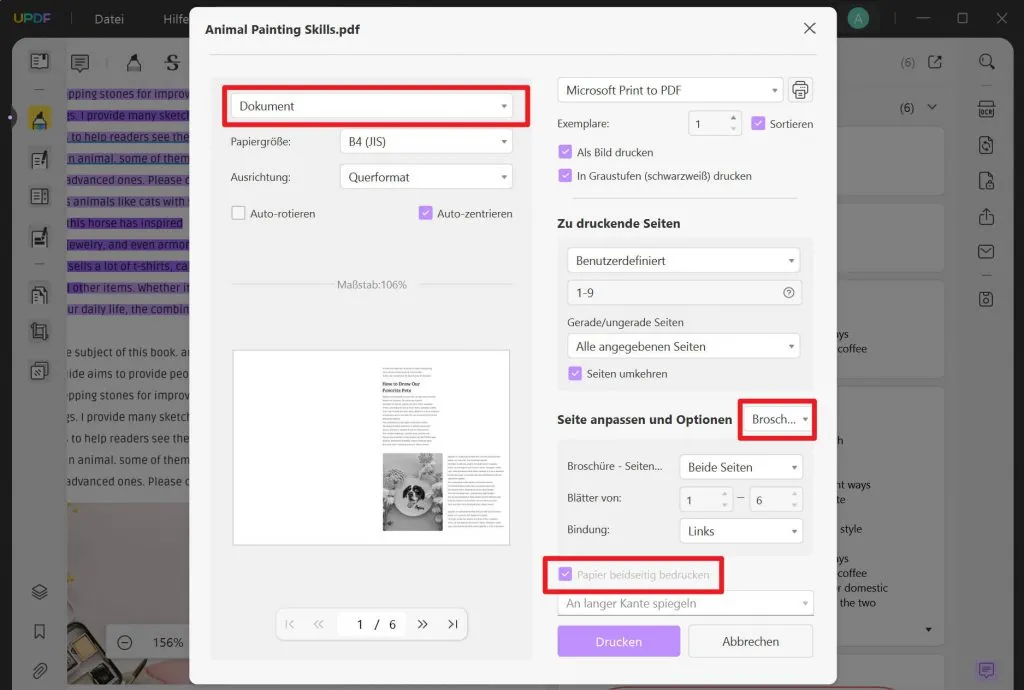The width and height of the screenshot is (1024, 690).
Task: Click the zoom-out minus control near 156%
Action: tap(124, 643)
